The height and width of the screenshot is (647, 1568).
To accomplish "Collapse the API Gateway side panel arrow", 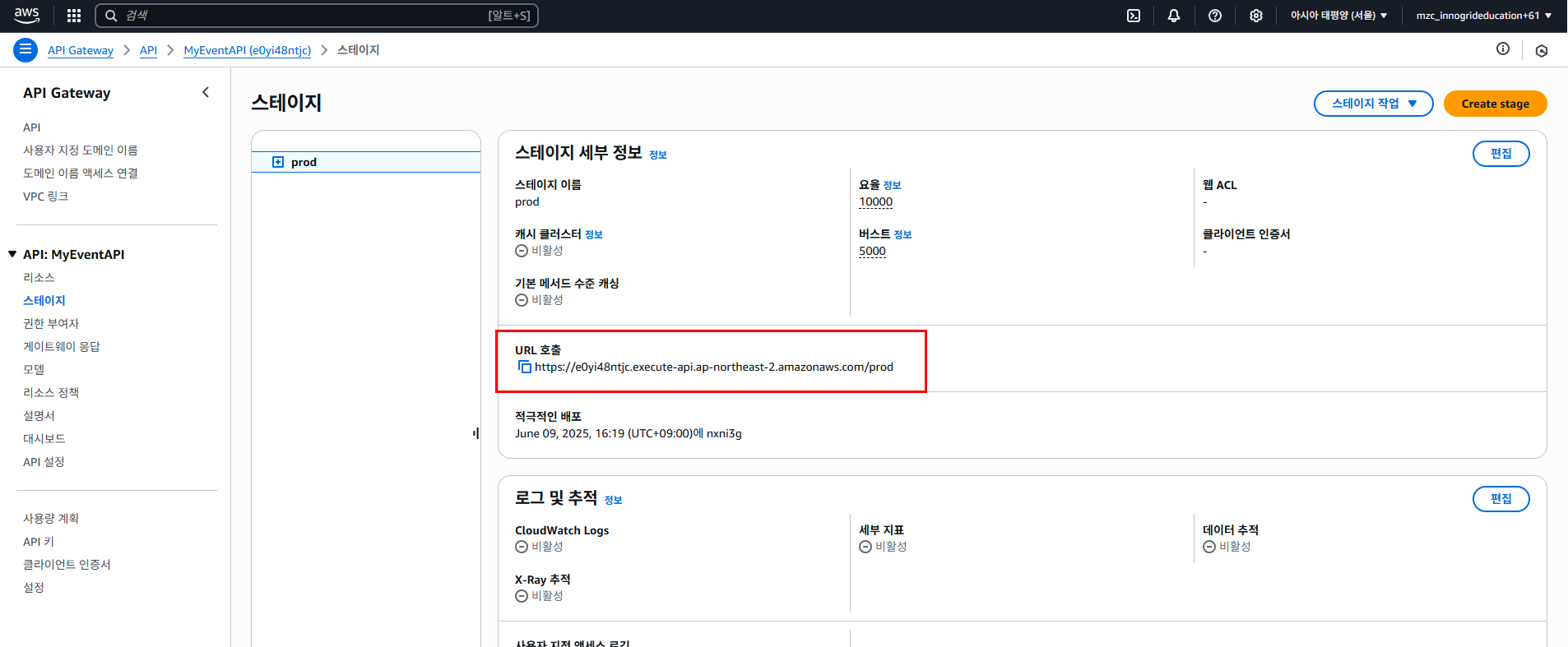I will point(206,93).
